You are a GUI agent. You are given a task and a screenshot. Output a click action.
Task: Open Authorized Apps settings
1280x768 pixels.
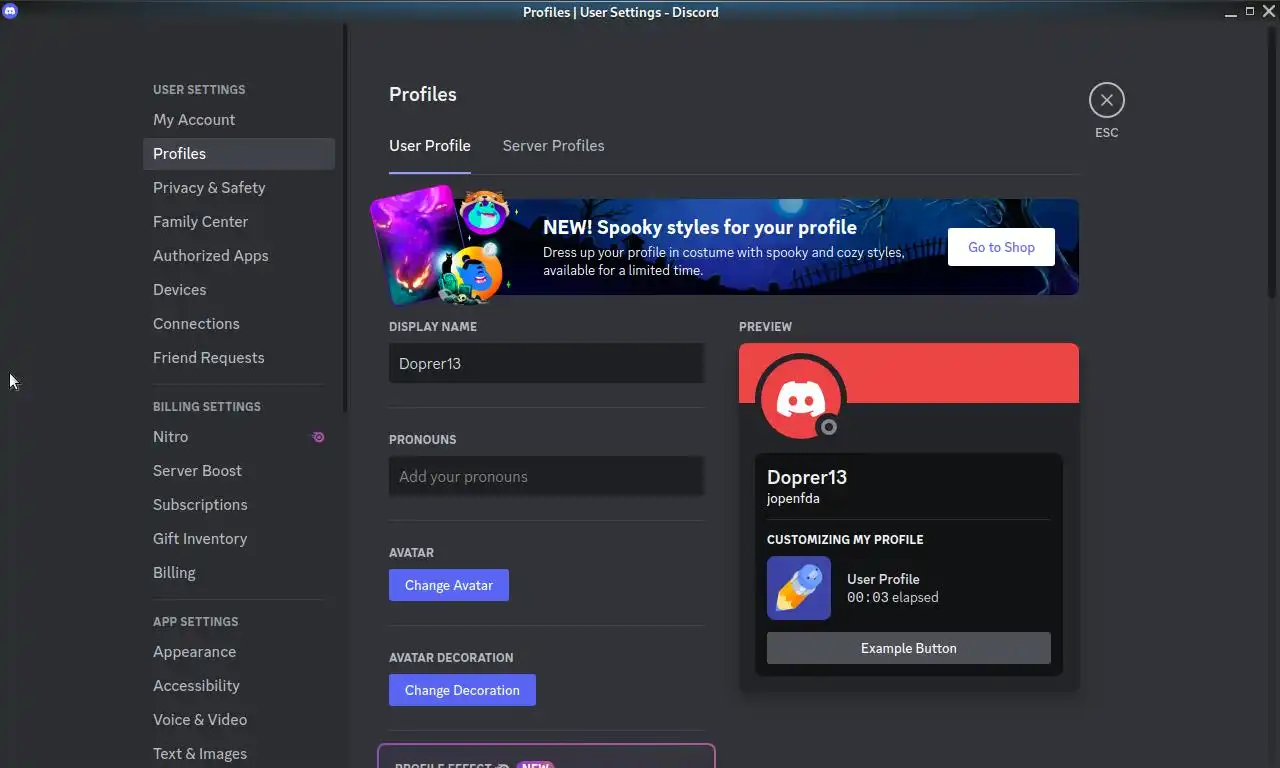238,256
